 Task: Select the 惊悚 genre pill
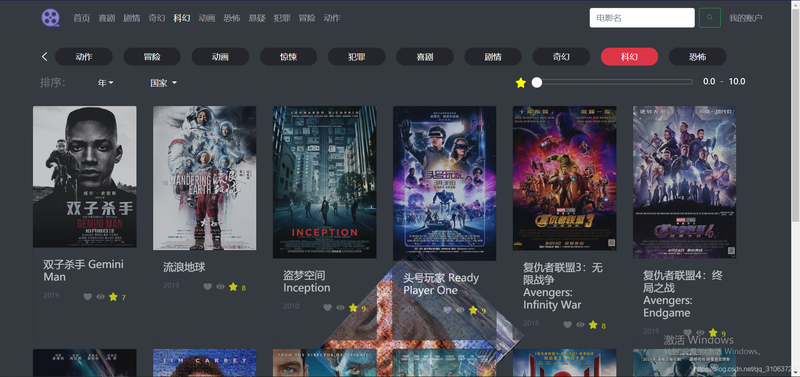click(x=288, y=57)
